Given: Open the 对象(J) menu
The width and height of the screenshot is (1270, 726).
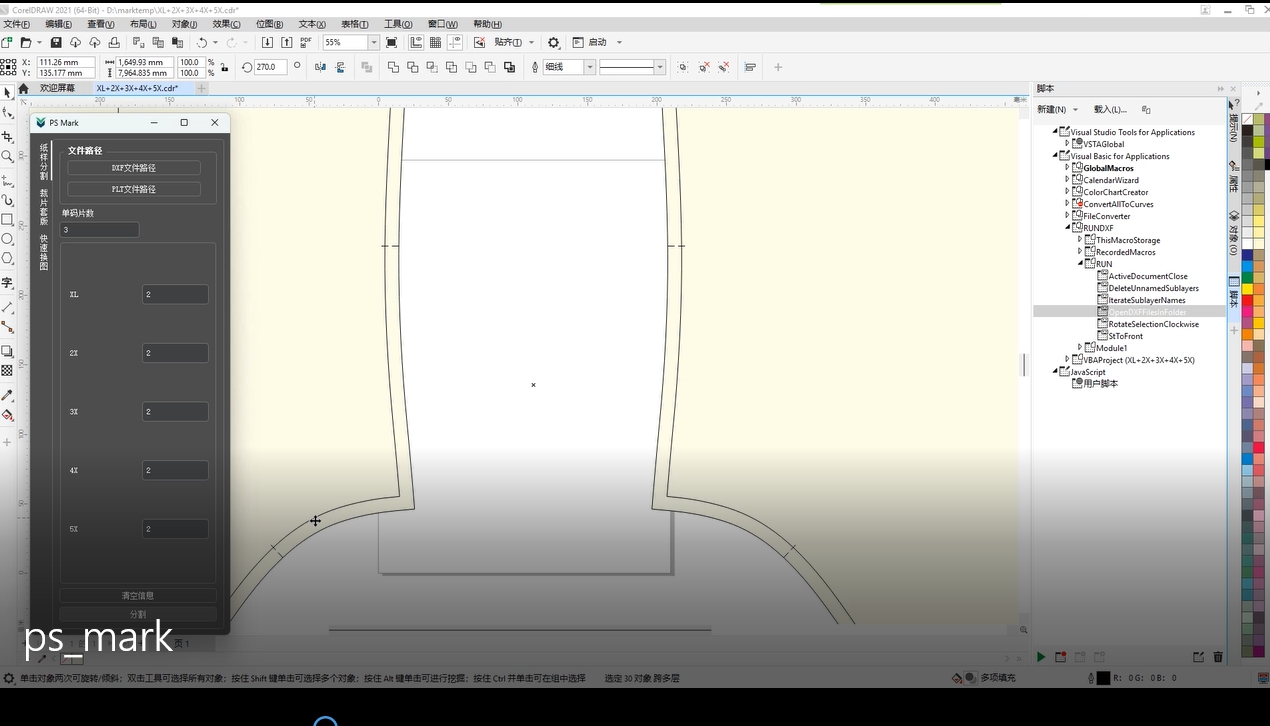Looking at the screenshot, I should coord(184,24).
